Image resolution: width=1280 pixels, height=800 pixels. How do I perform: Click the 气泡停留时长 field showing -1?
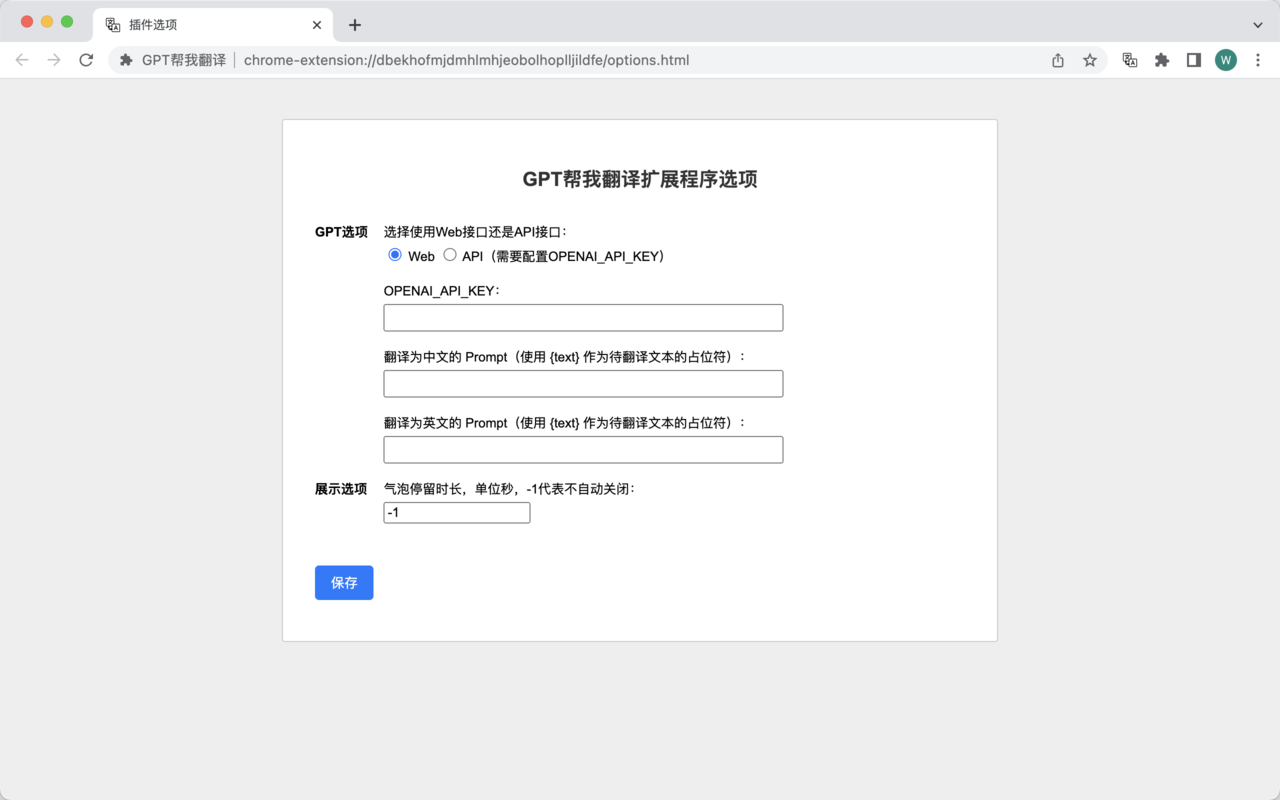457,513
